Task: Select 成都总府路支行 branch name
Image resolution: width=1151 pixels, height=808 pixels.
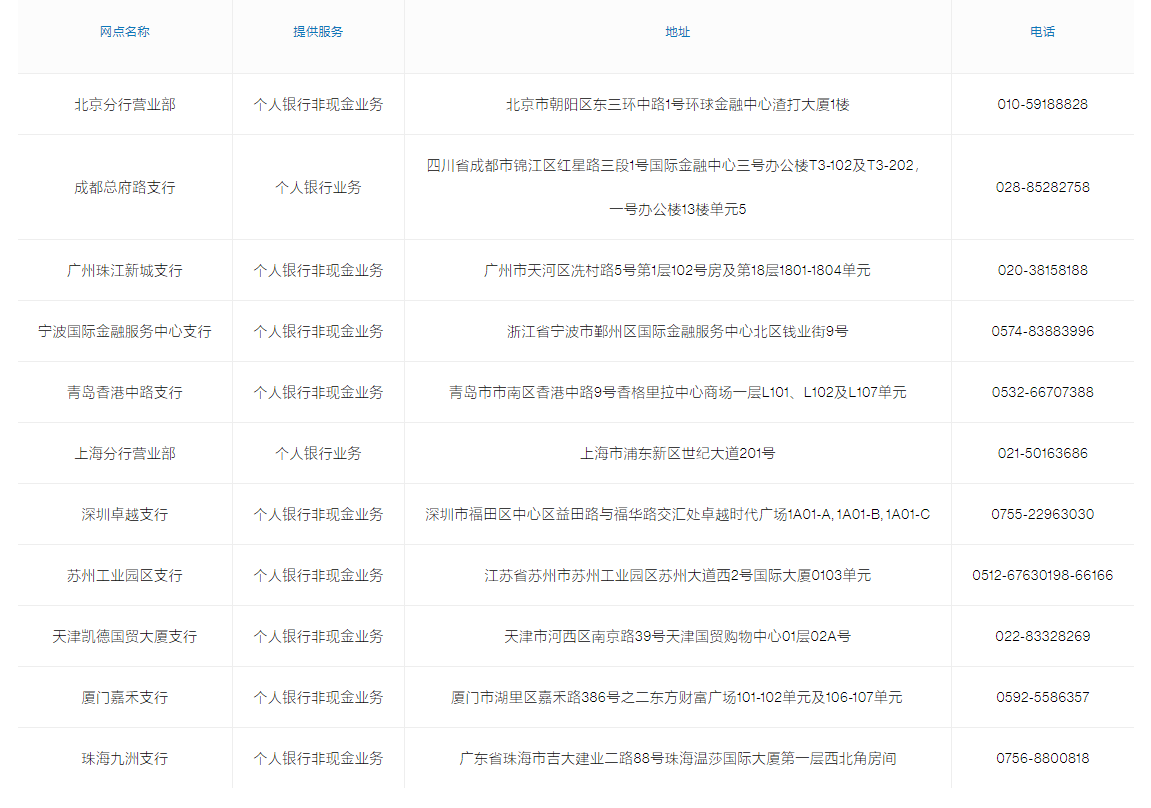Action: coord(125,187)
